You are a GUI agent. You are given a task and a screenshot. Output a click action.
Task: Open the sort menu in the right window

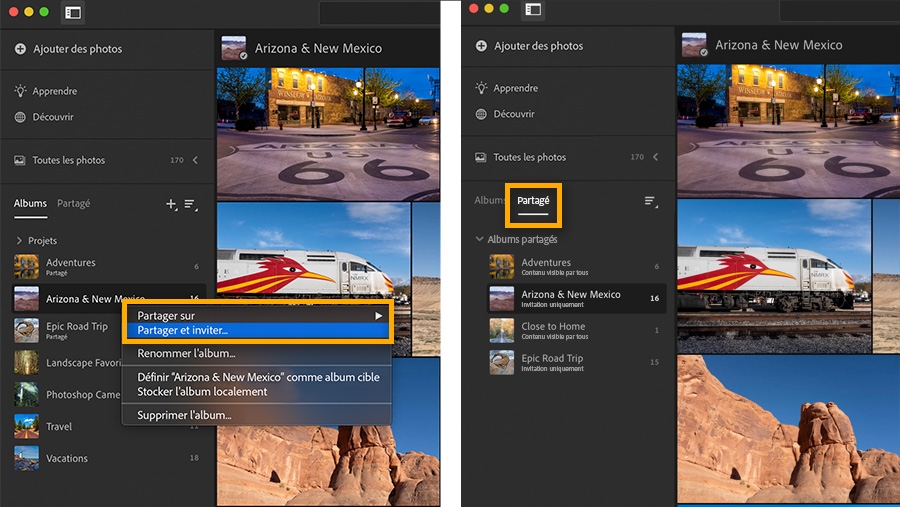pyautogui.click(x=651, y=201)
